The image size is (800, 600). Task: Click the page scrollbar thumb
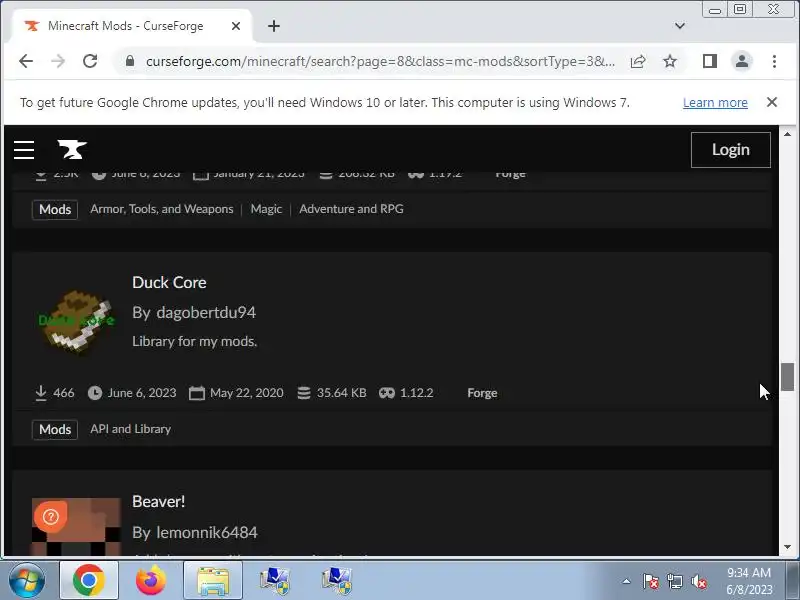point(787,377)
